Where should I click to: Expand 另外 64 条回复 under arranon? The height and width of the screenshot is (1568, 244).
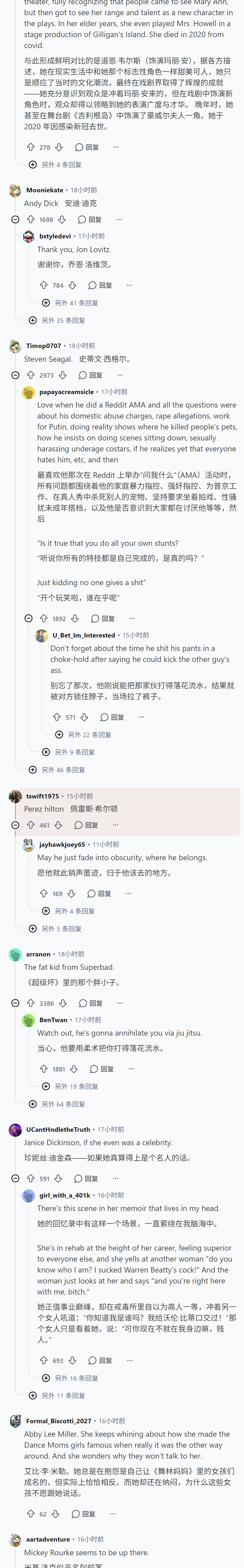(57, 1104)
